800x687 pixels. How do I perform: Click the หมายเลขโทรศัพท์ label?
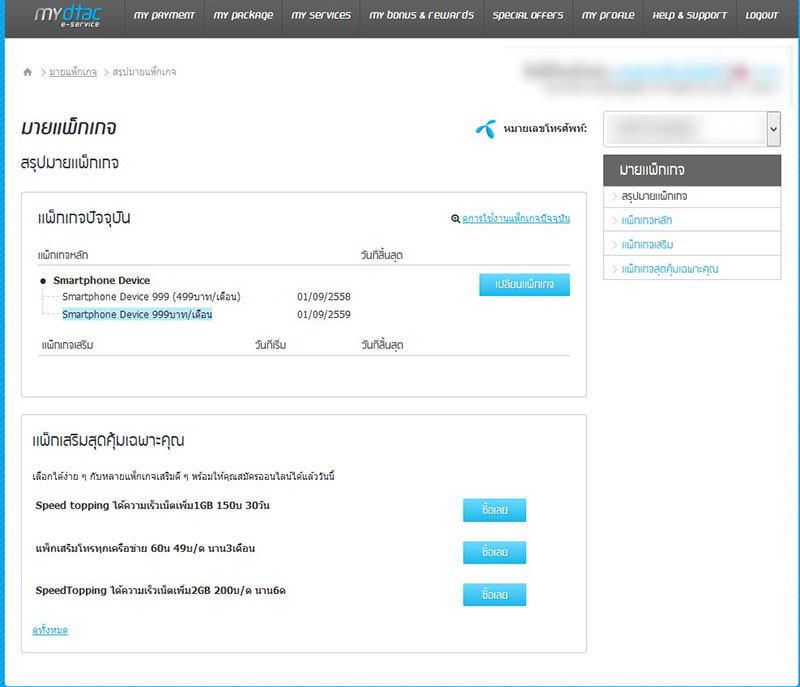545,129
